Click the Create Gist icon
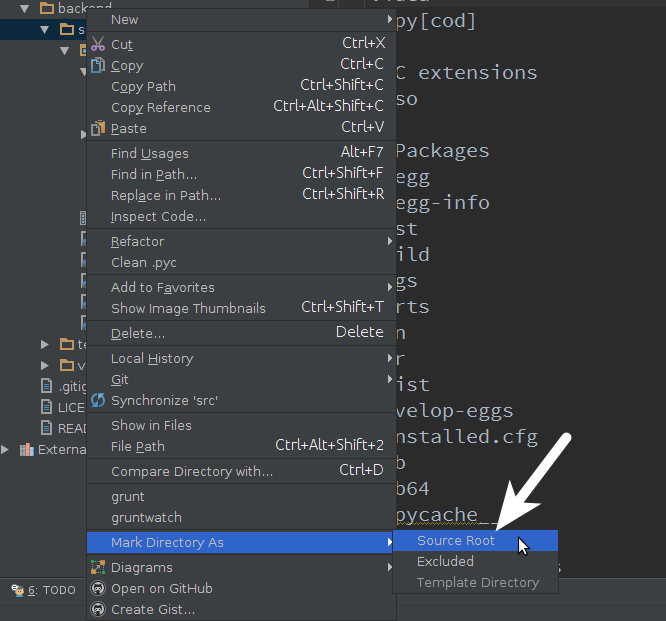Image resolution: width=666 pixels, height=621 pixels. (x=98, y=609)
